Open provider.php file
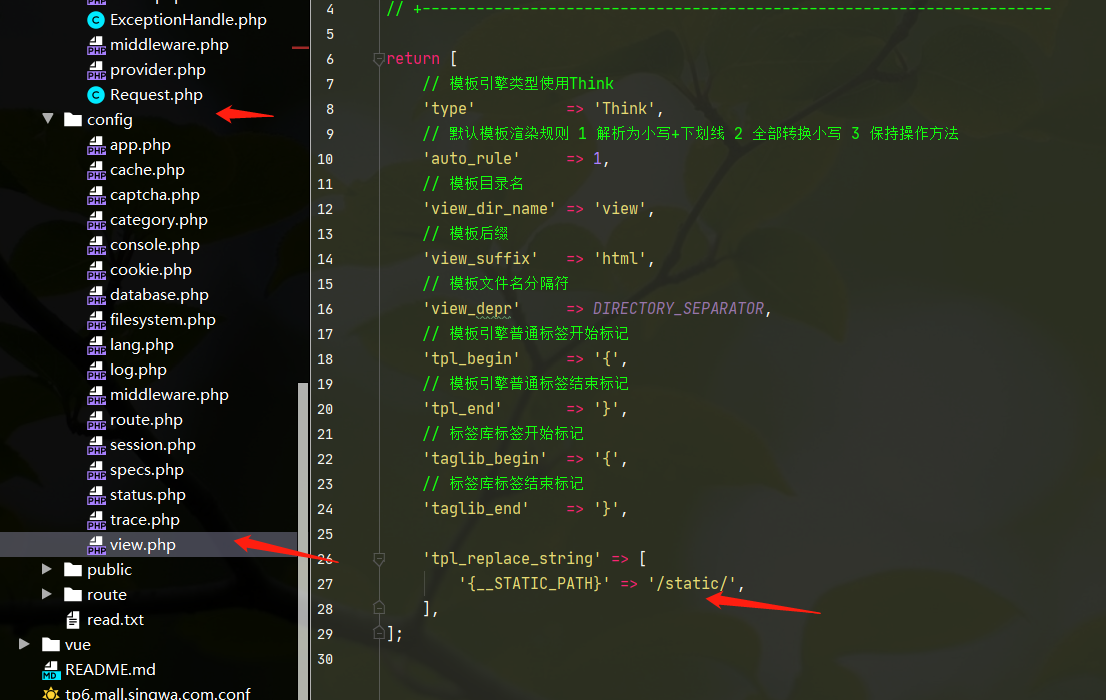The height and width of the screenshot is (700, 1106). 157,70
